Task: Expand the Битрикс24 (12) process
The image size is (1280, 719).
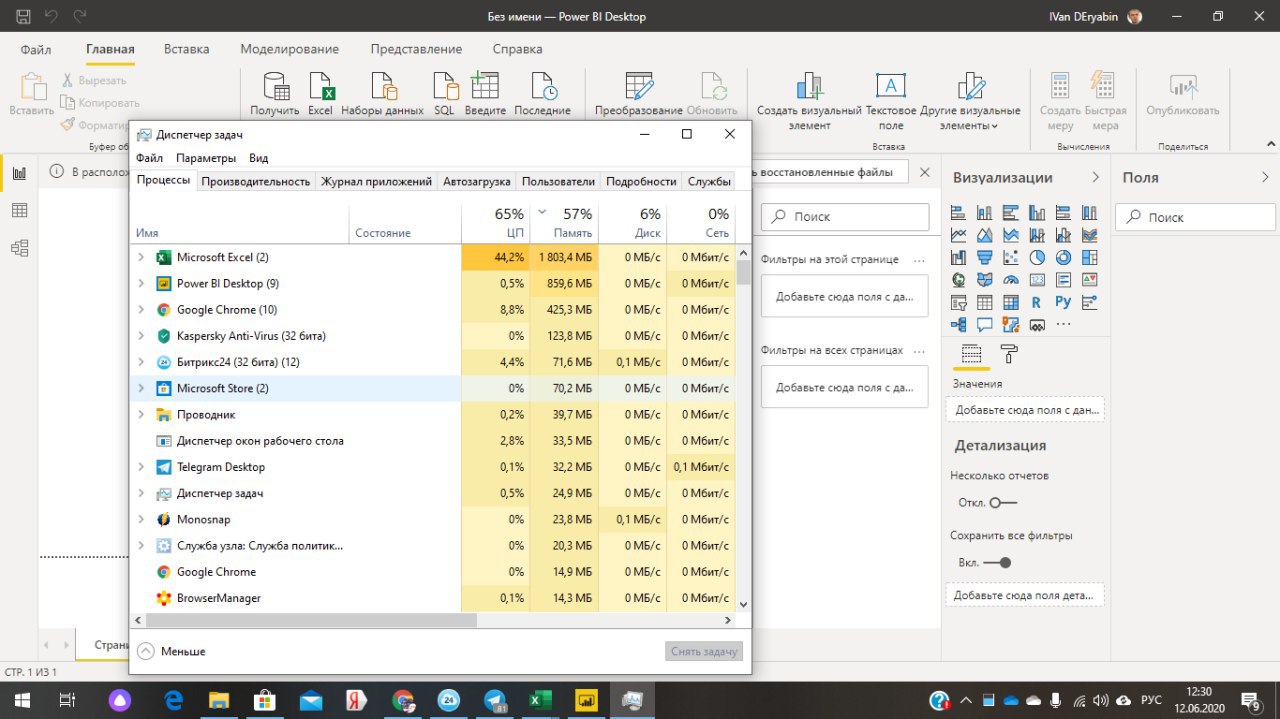Action: [x=141, y=362]
